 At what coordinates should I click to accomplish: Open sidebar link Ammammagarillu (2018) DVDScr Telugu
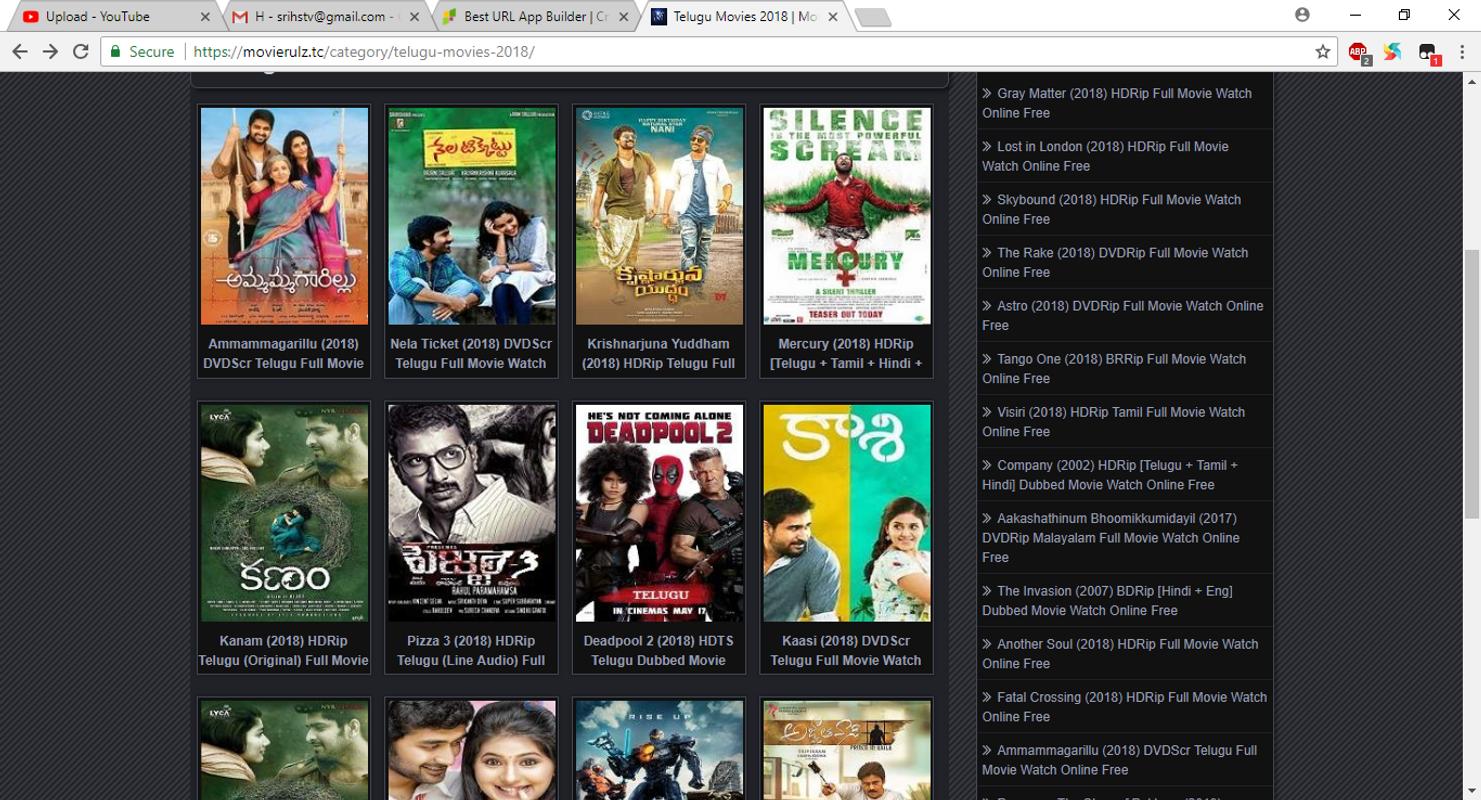pyautogui.click(x=1119, y=759)
